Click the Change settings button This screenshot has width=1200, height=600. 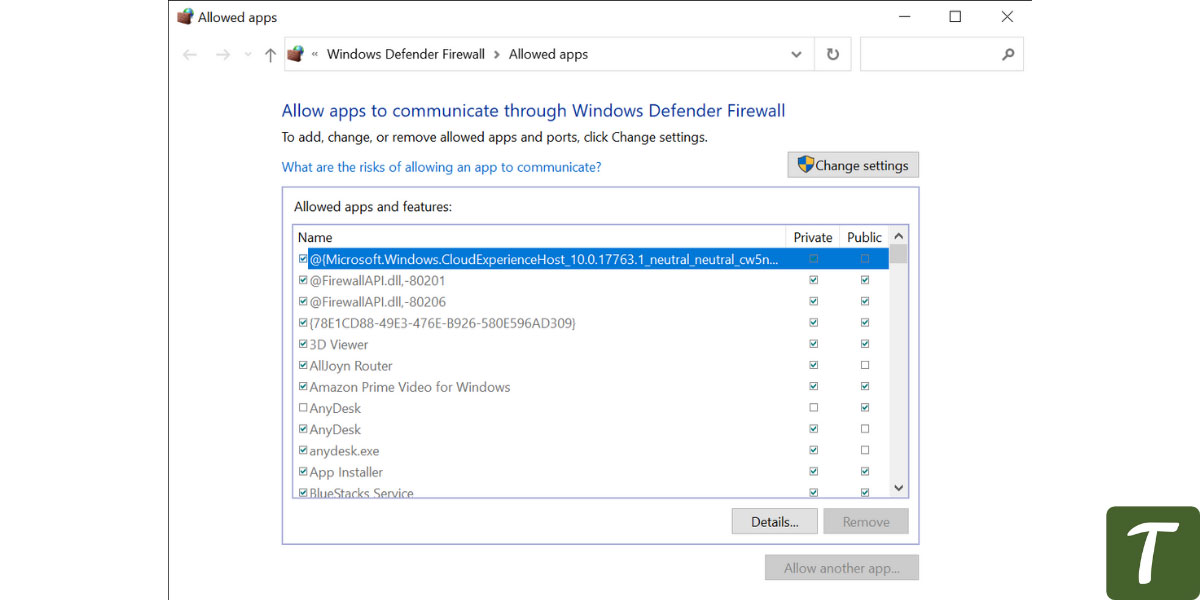pyautogui.click(x=853, y=165)
